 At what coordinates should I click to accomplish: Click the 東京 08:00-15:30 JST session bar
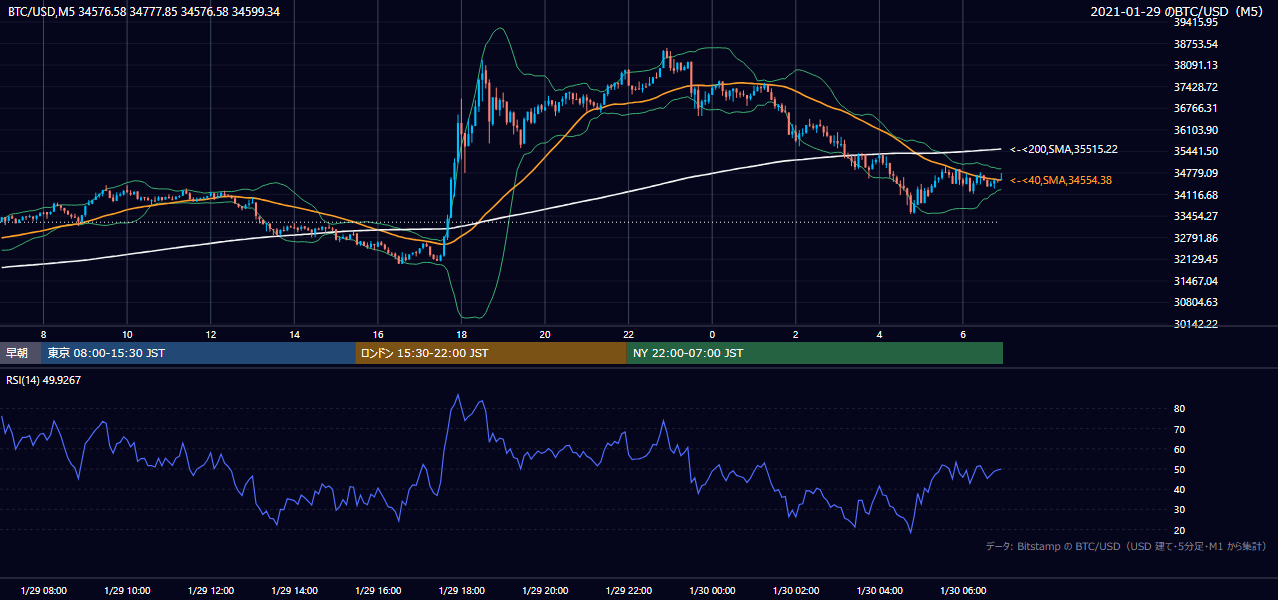(x=198, y=353)
